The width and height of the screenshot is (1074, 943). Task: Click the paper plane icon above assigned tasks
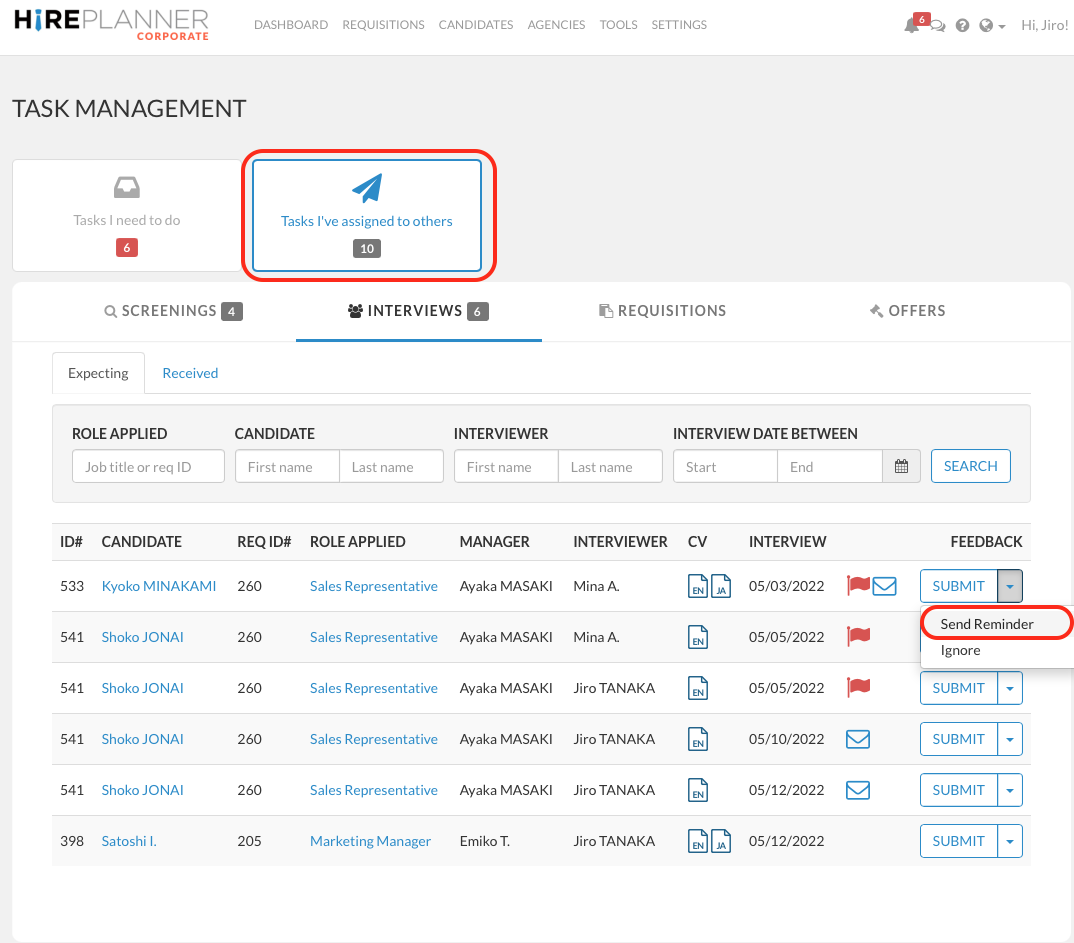366,186
